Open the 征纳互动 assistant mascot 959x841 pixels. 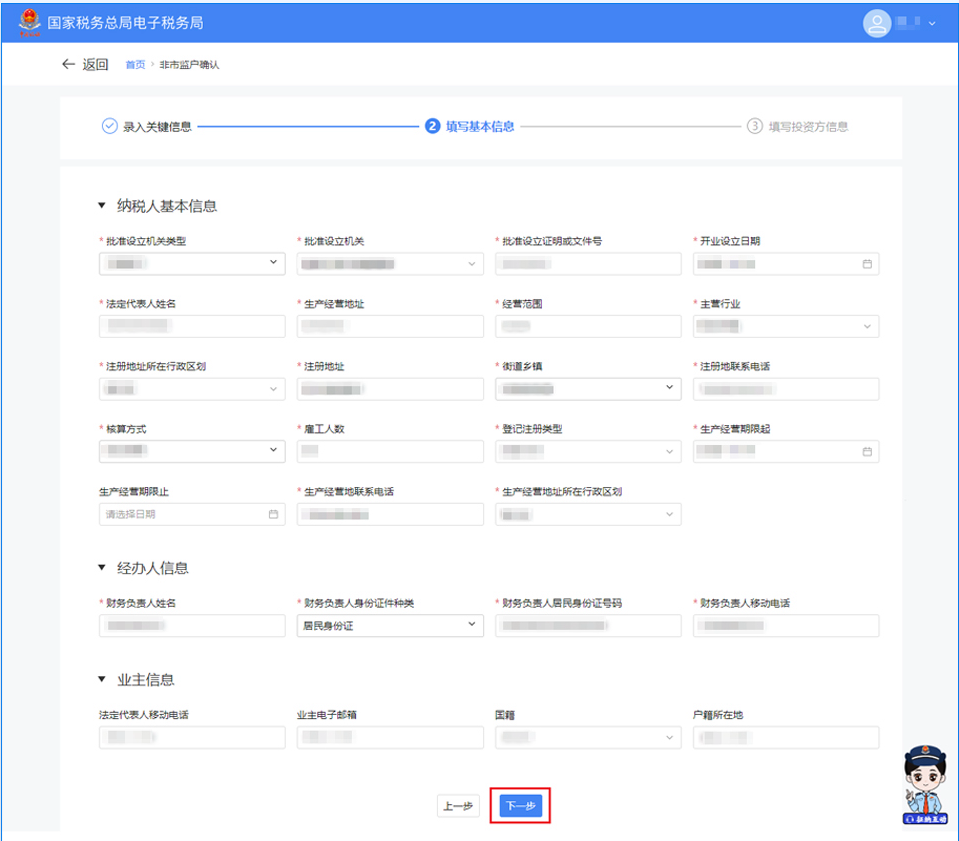point(924,785)
